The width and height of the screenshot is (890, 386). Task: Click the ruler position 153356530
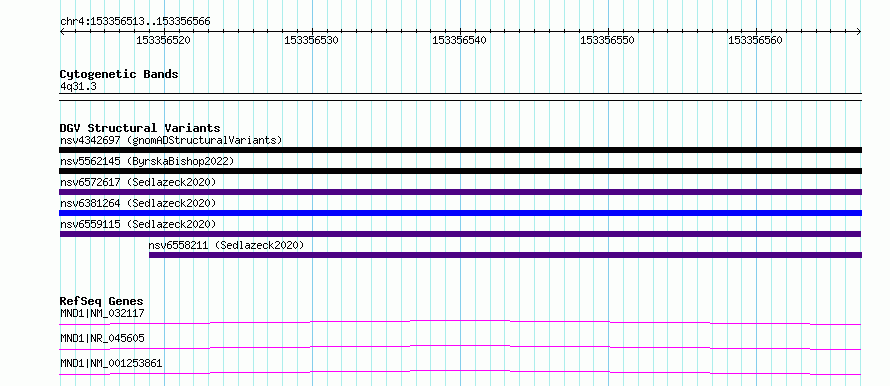(312, 40)
